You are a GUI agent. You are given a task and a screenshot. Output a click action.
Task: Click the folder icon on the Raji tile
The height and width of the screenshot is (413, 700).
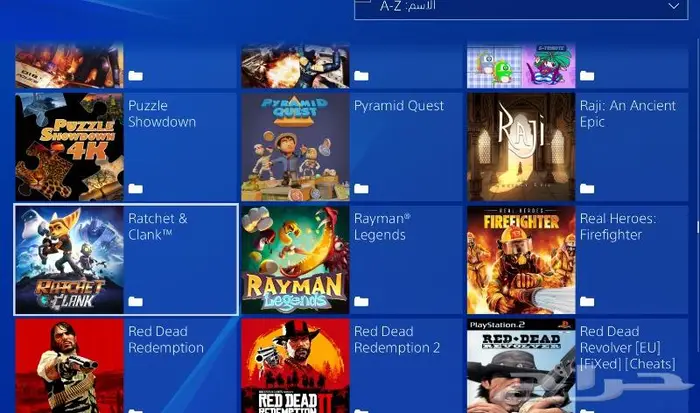(x=587, y=188)
